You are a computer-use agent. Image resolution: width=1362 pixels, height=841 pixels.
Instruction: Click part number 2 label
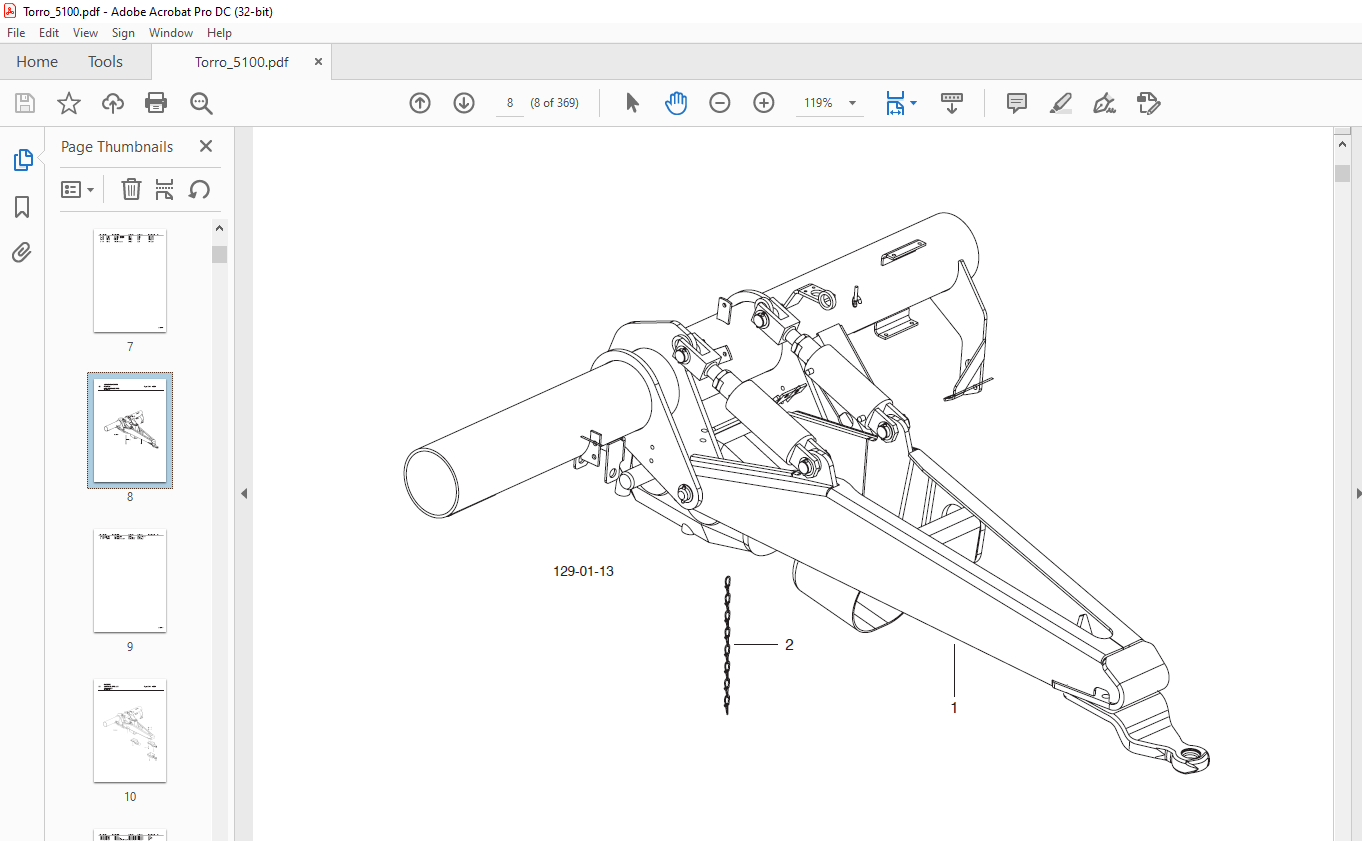(x=789, y=645)
